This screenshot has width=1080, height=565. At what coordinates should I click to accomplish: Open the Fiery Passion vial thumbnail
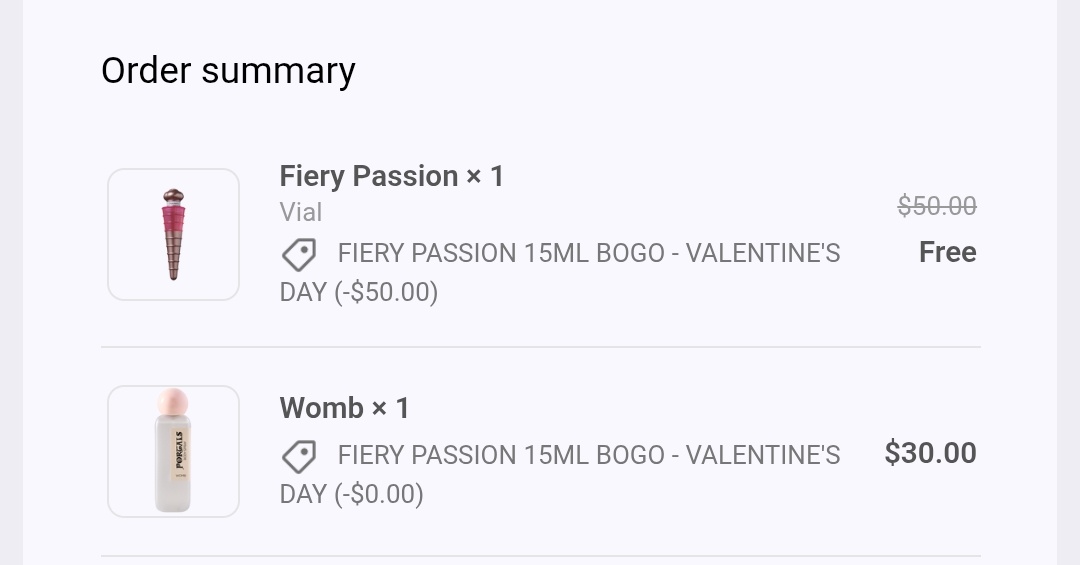(x=173, y=234)
